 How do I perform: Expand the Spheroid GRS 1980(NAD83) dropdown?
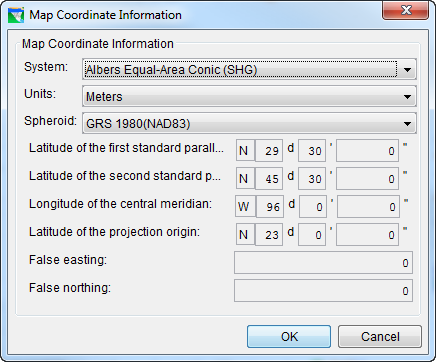click(249, 123)
